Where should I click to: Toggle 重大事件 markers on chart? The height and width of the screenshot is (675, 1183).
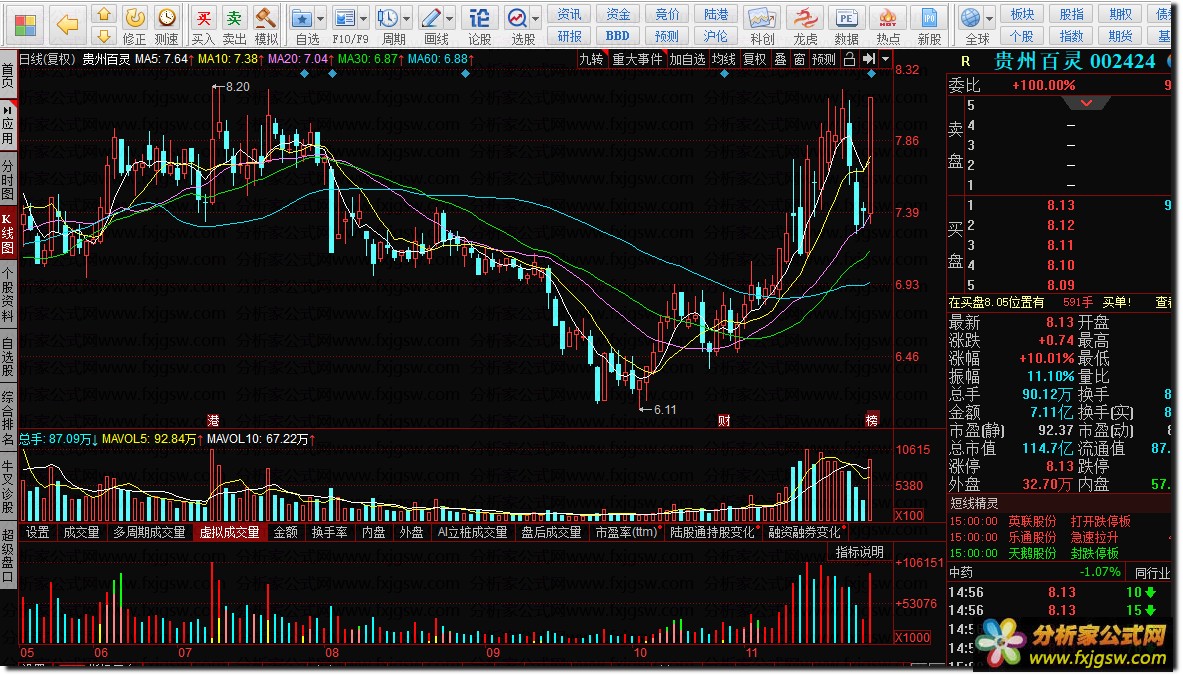click(637, 59)
